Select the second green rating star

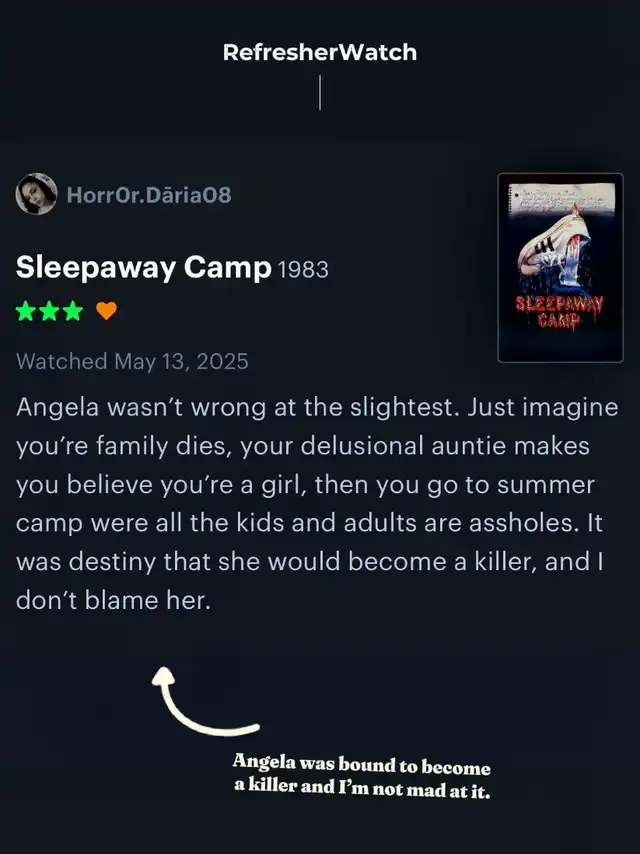coord(49,311)
